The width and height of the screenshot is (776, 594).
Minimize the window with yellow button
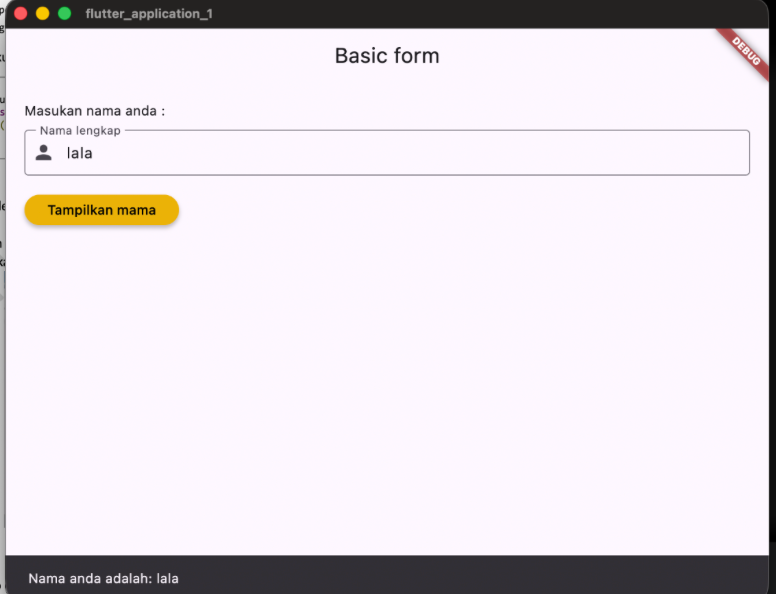point(43,13)
